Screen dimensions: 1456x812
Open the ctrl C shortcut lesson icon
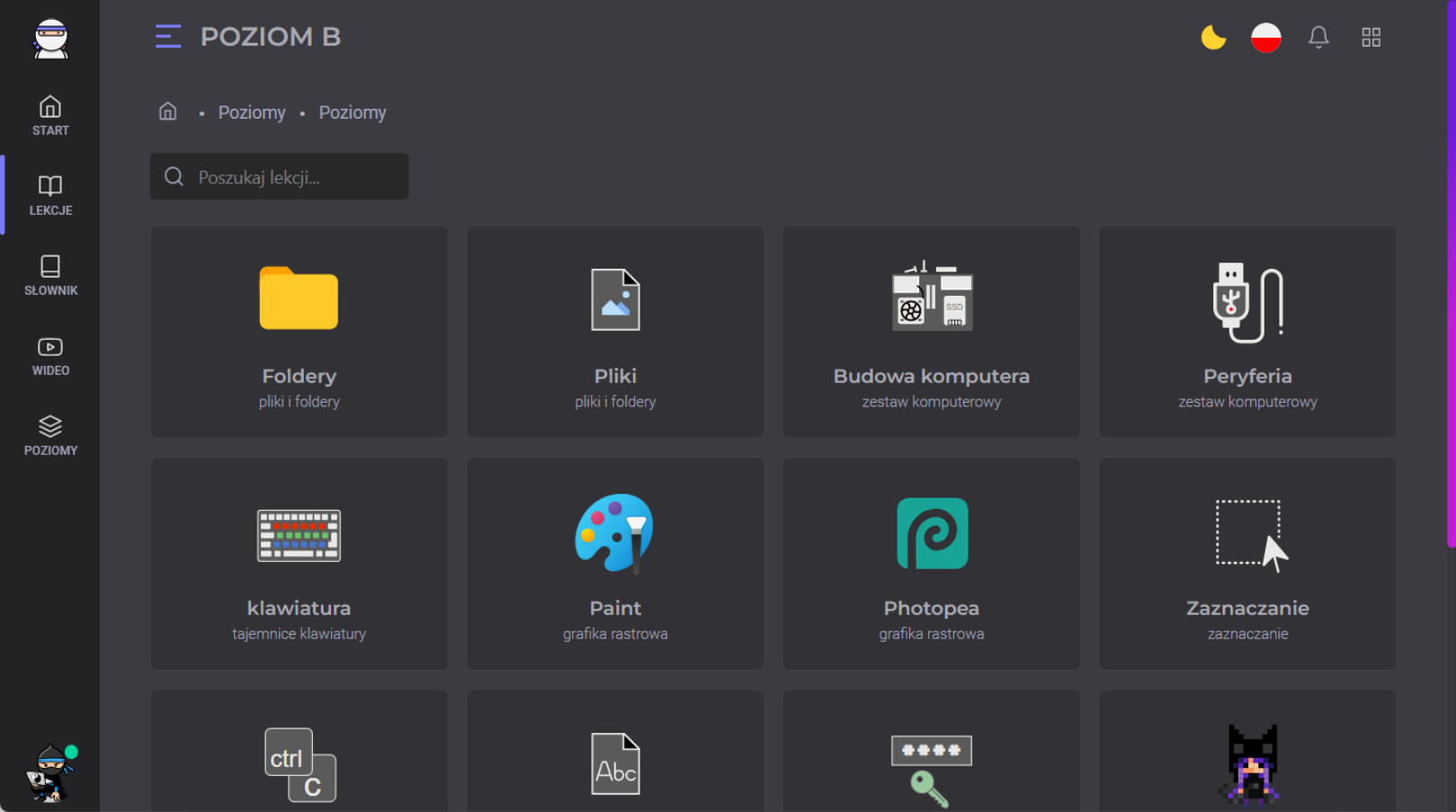(299, 764)
